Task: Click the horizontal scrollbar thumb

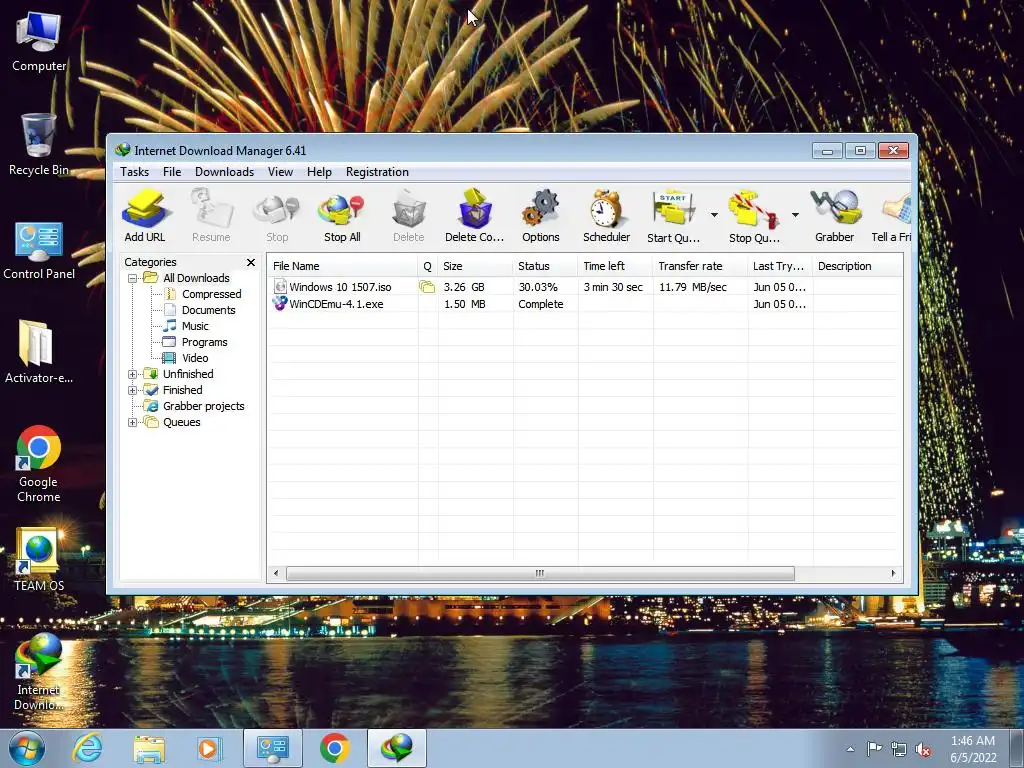Action: [x=540, y=573]
